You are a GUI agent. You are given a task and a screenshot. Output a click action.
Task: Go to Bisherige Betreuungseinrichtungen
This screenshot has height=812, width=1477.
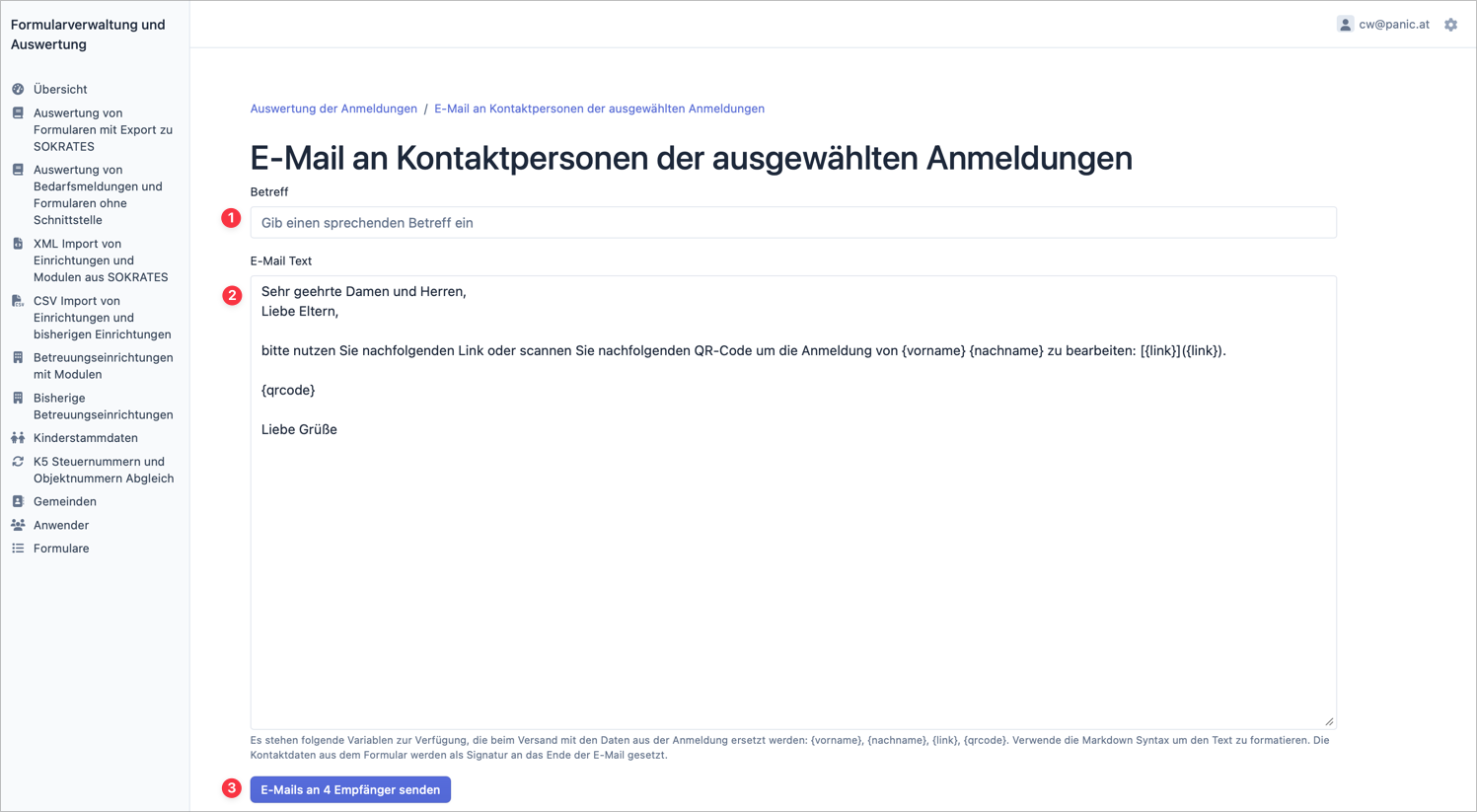click(x=103, y=406)
